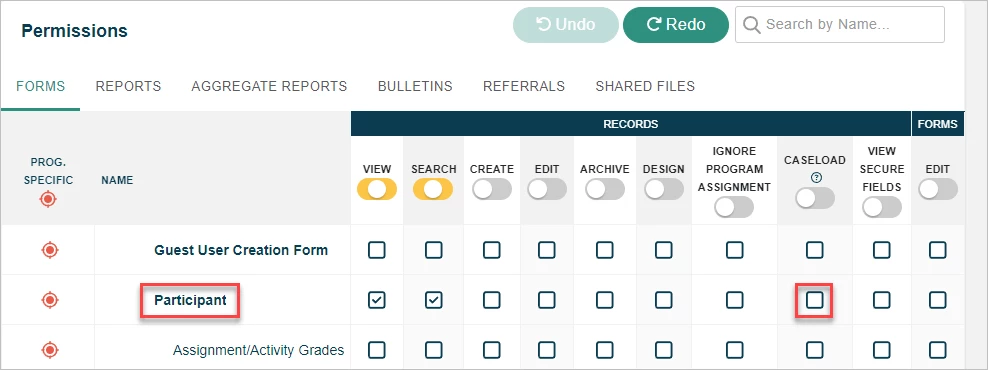Viewport: 988px width, 370px height.
Task: Check Archive for Assignment/Activity Grades
Action: tap(605, 350)
